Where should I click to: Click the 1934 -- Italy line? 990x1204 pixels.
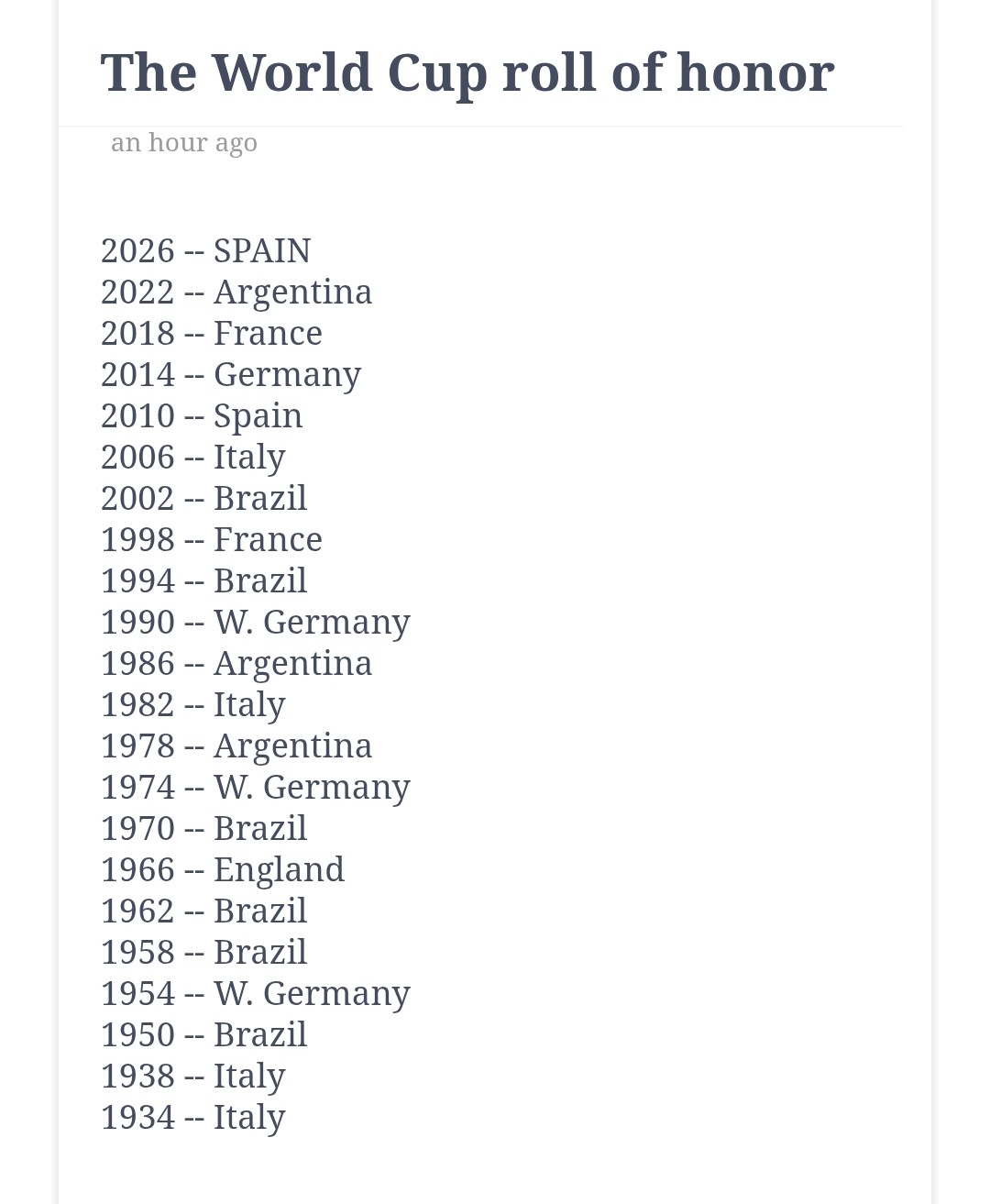click(x=193, y=1118)
